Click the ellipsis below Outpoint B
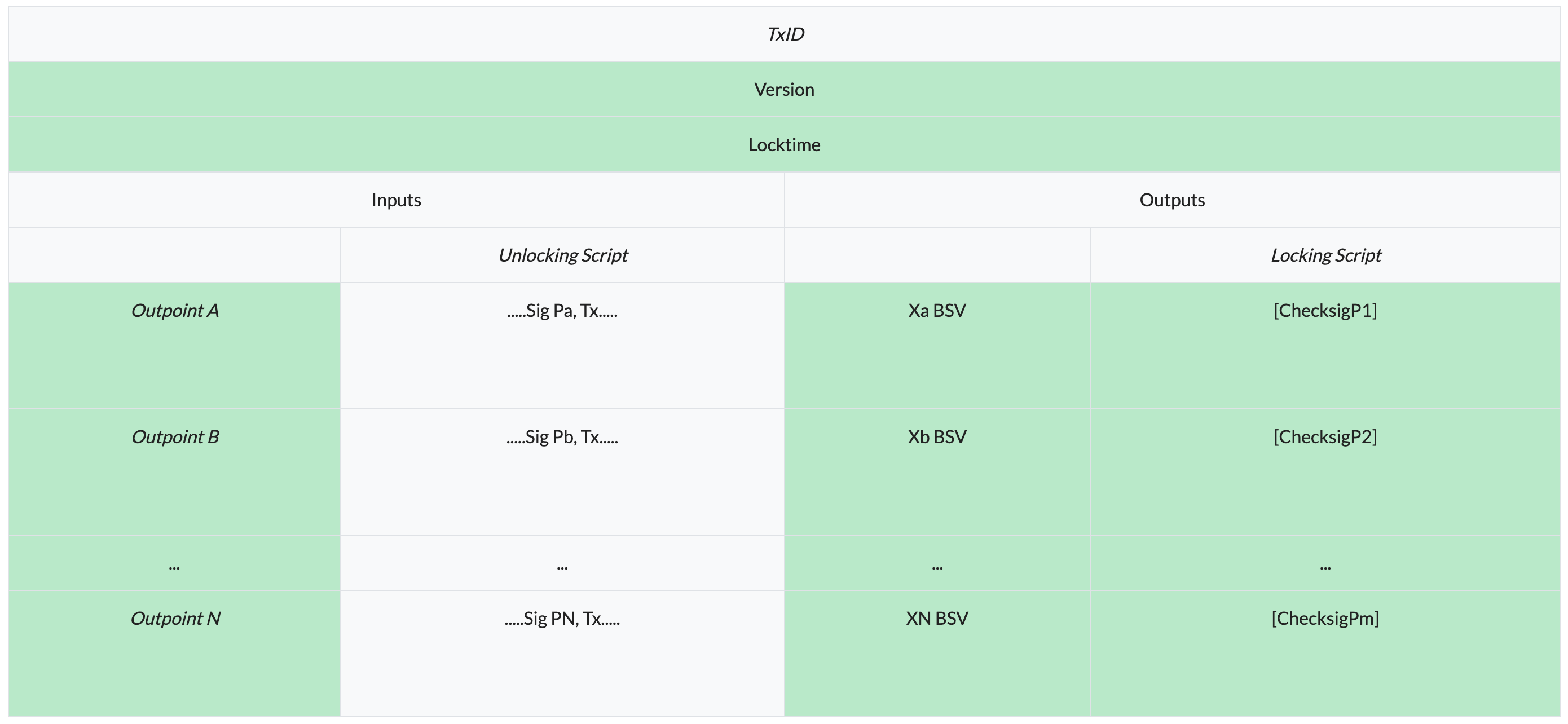1568x724 pixels. pos(174,566)
